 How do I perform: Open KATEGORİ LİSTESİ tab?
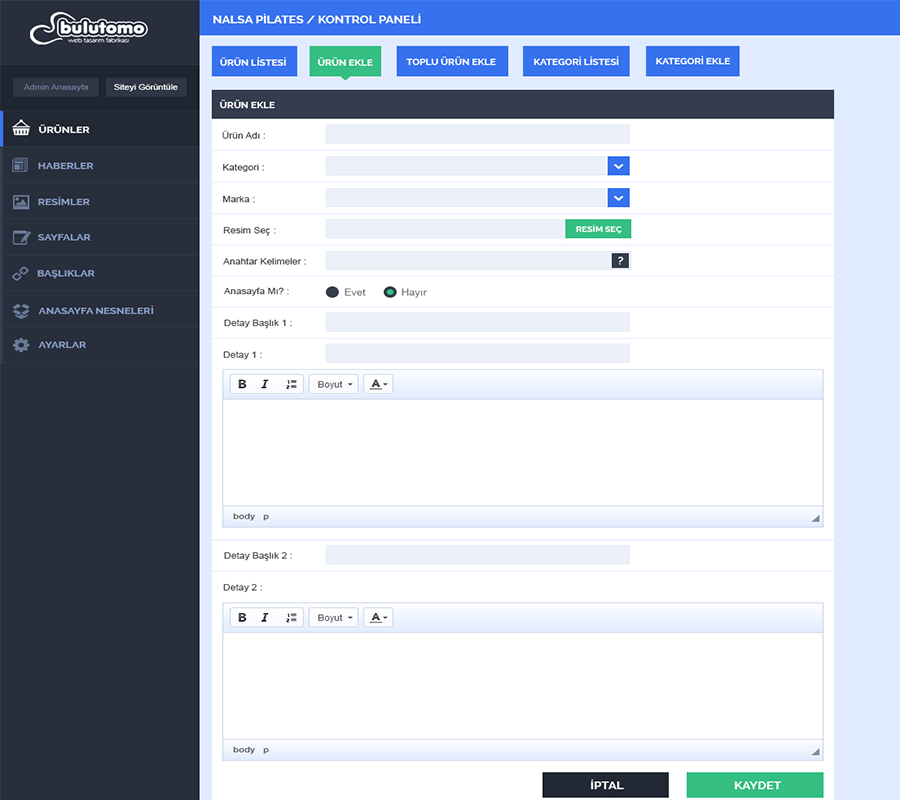576,61
